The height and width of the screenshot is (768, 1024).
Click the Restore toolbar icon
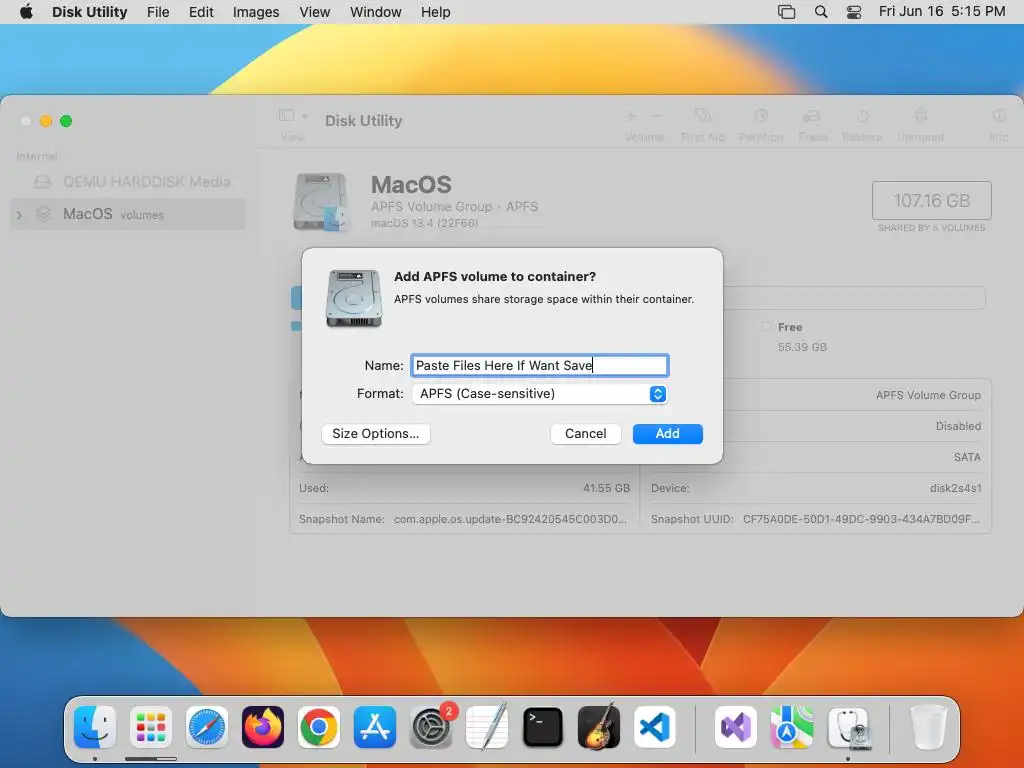tap(862, 116)
